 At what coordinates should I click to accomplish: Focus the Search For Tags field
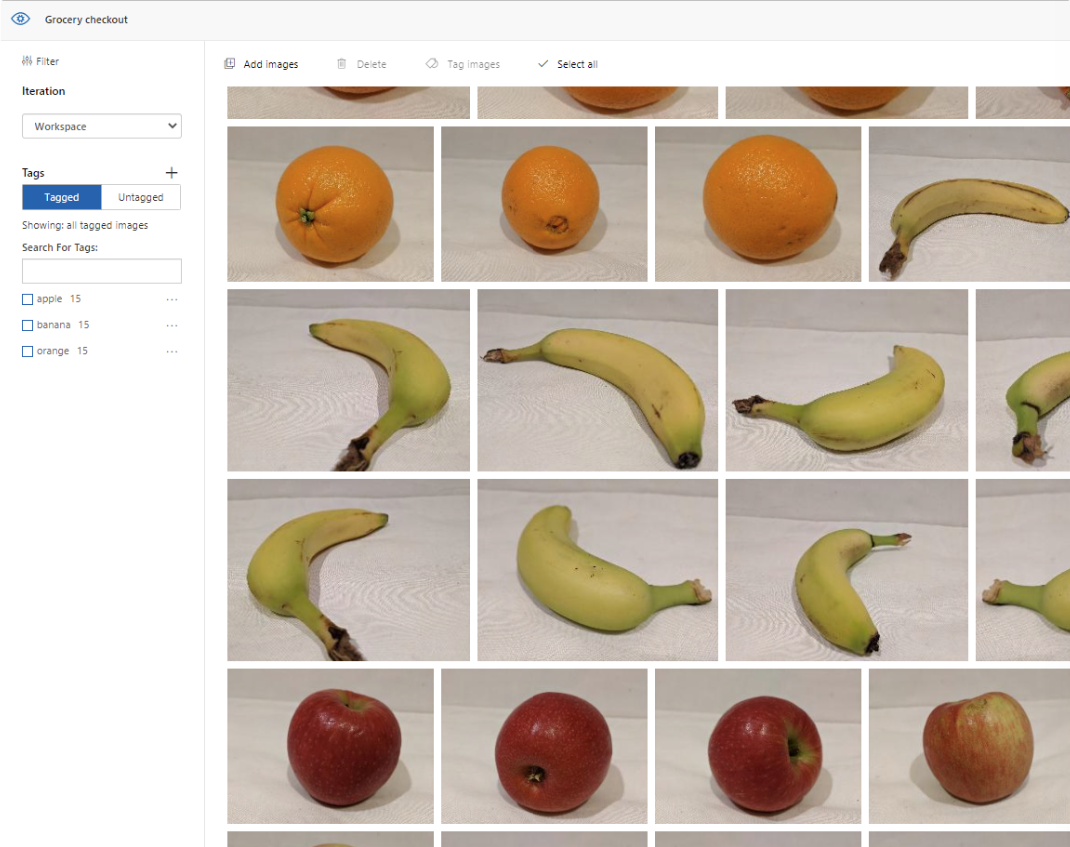(102, 271)
